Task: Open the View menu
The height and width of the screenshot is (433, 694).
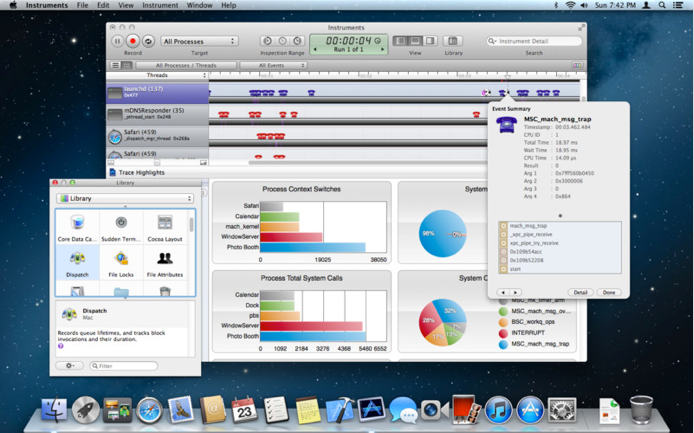Action: point(126,5)
